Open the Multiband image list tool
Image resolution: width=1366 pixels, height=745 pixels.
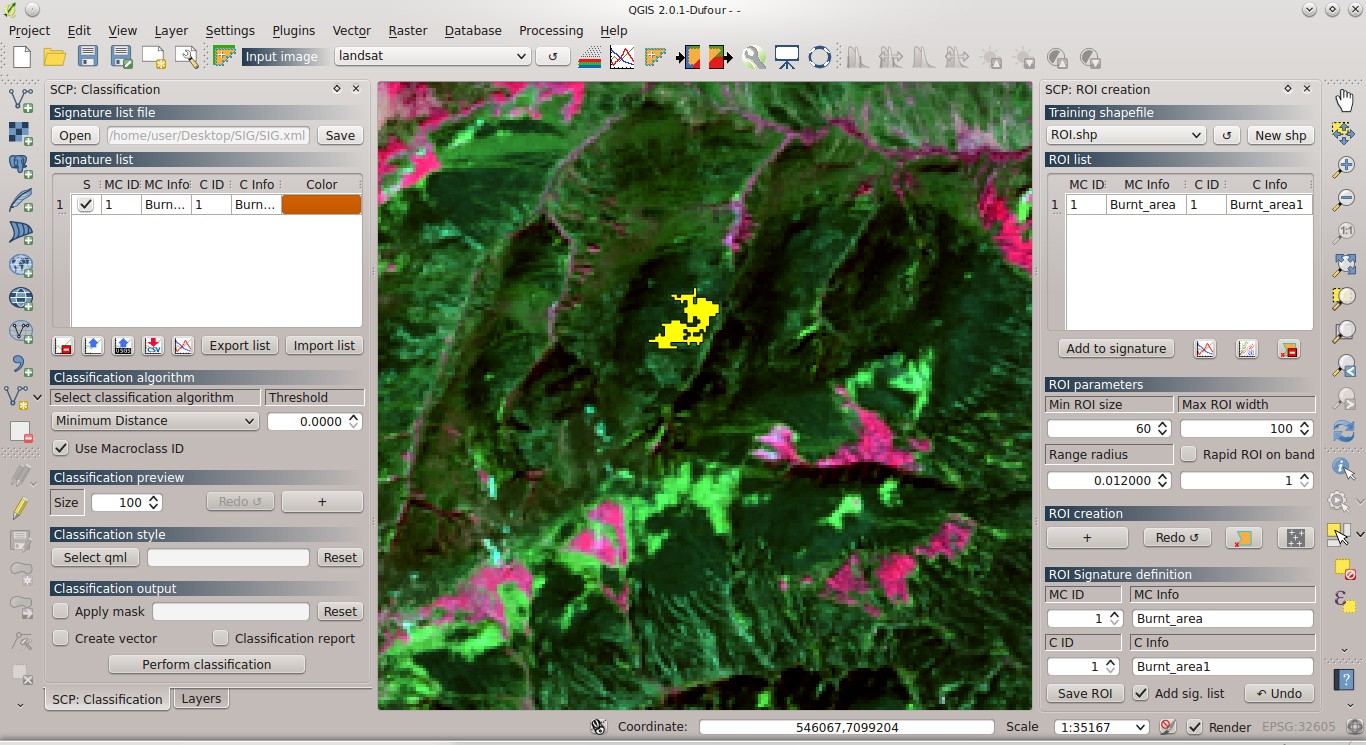(588, 56)
